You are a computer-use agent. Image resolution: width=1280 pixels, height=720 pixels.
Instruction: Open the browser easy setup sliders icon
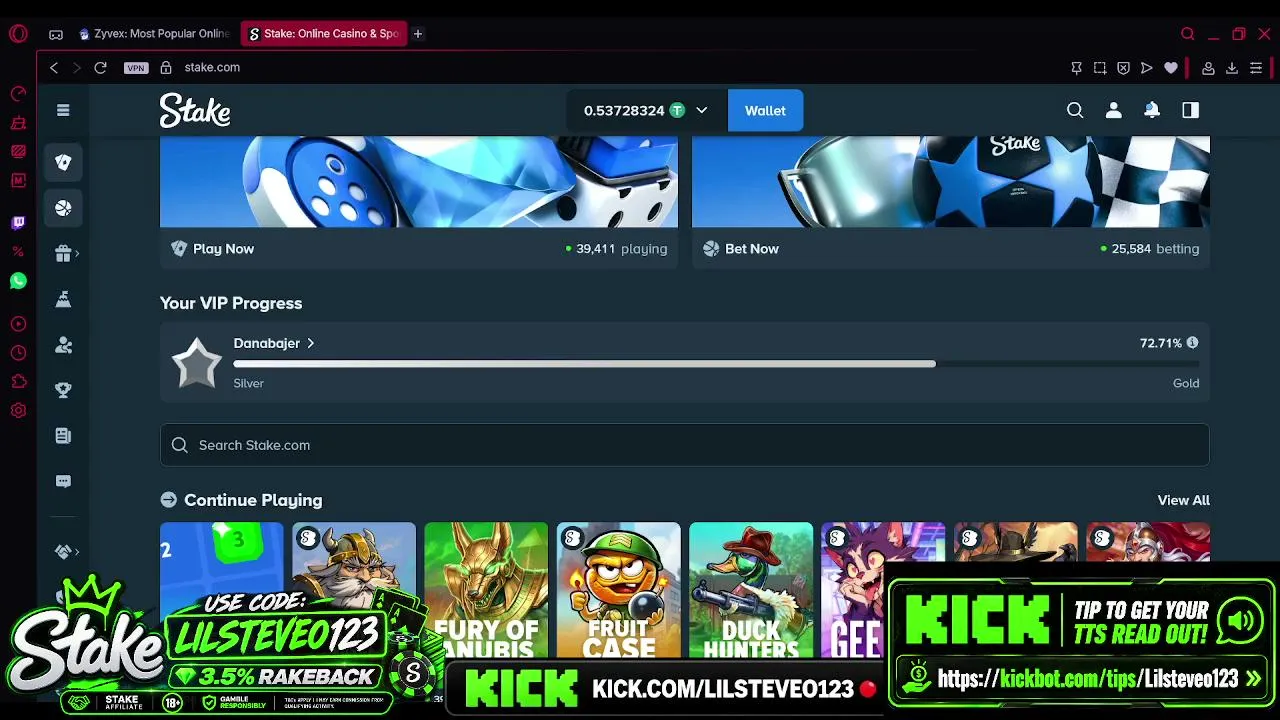(x=1256, y=67)
